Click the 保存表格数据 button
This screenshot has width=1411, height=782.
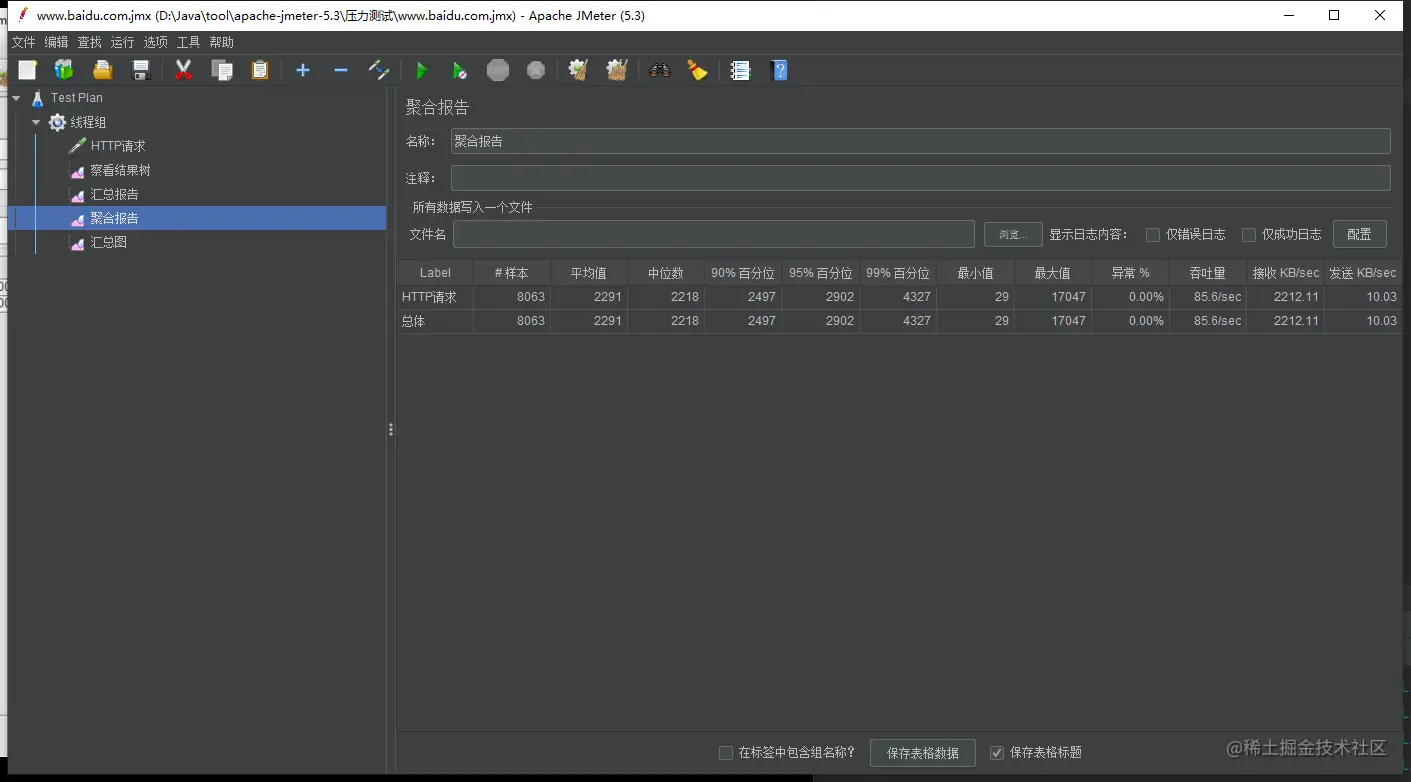tap(923, 753)
